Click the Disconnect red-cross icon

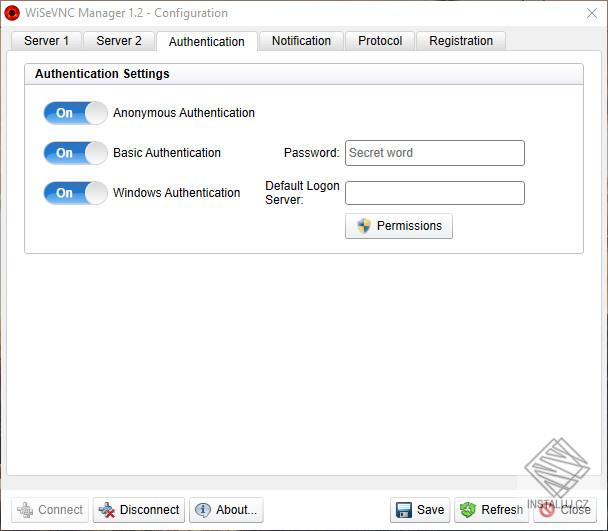[x=107, y=510]
